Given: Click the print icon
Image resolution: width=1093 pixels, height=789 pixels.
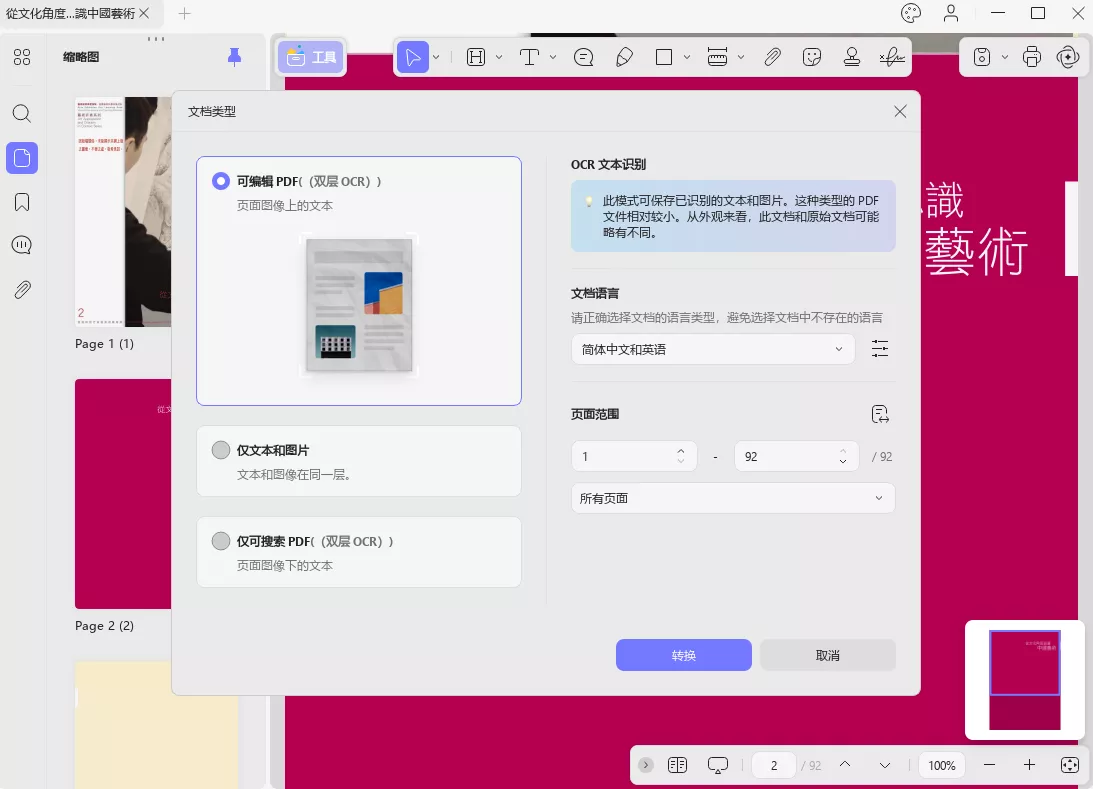Looking at the screenshot, I should click(1031, 57).
